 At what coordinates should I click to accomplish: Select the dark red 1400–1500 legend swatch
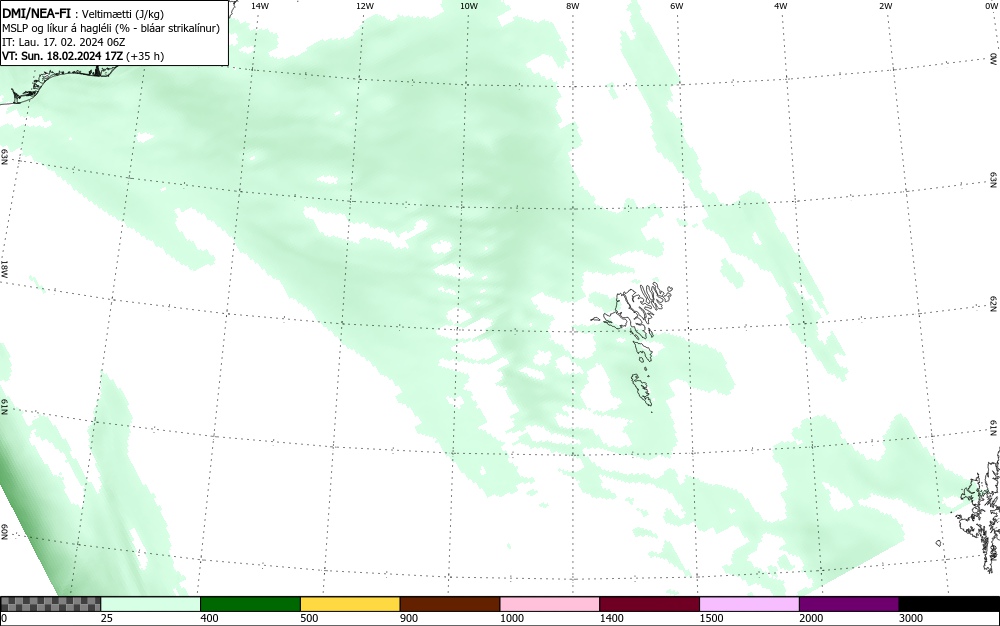coord(649,604)
